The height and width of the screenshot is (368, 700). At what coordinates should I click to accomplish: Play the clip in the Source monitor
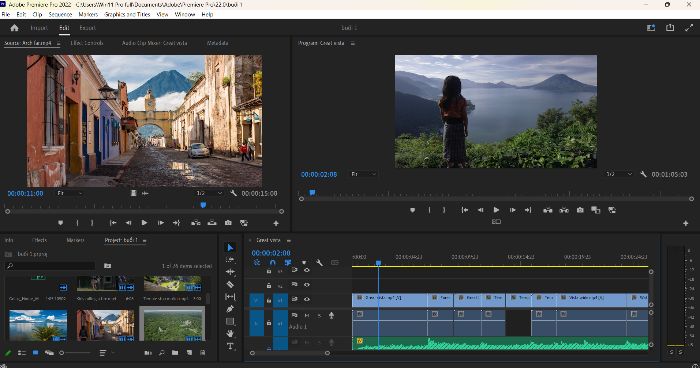click(x=144, y=222)
